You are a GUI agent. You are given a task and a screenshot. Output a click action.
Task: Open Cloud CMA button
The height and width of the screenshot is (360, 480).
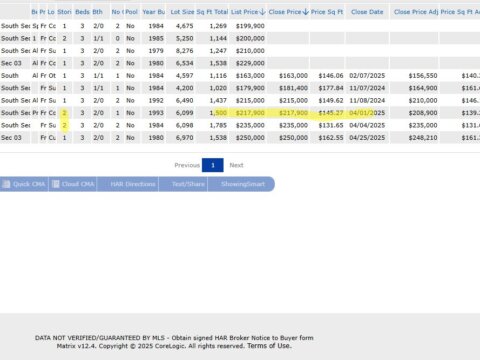(73, 184)
